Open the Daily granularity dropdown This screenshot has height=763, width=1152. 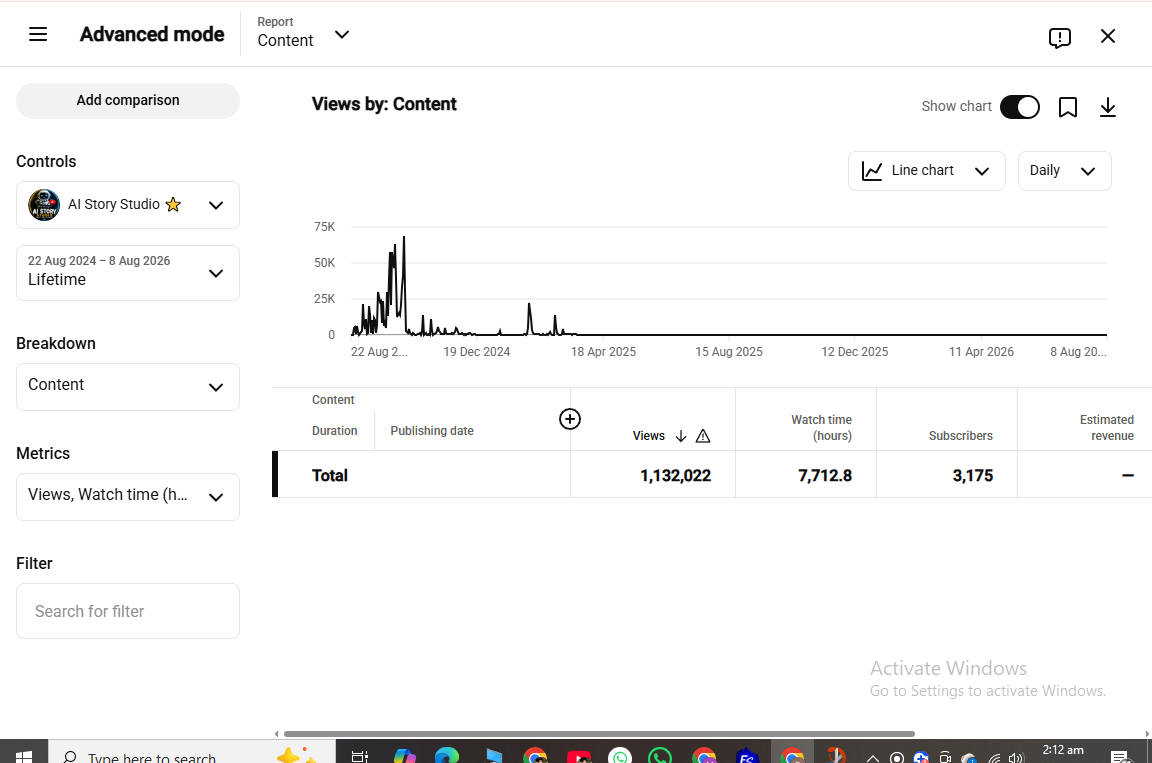[x=1065, y=171]
